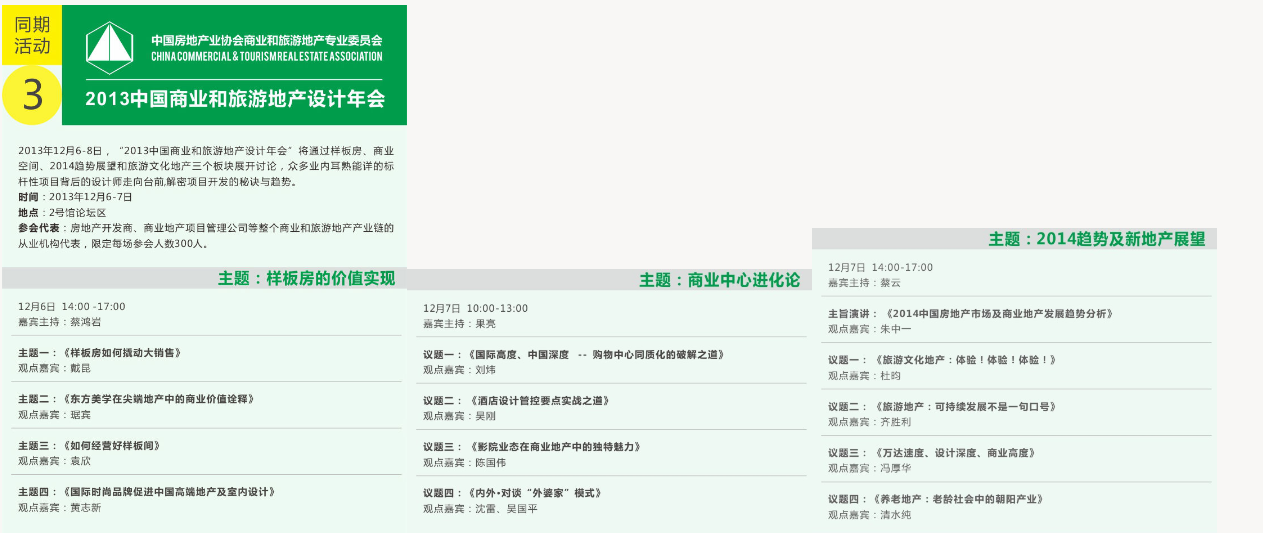Click the 嘉宾主持：蔡云 line
Viewport: 1263px width, 533px height.
point(864,283)
